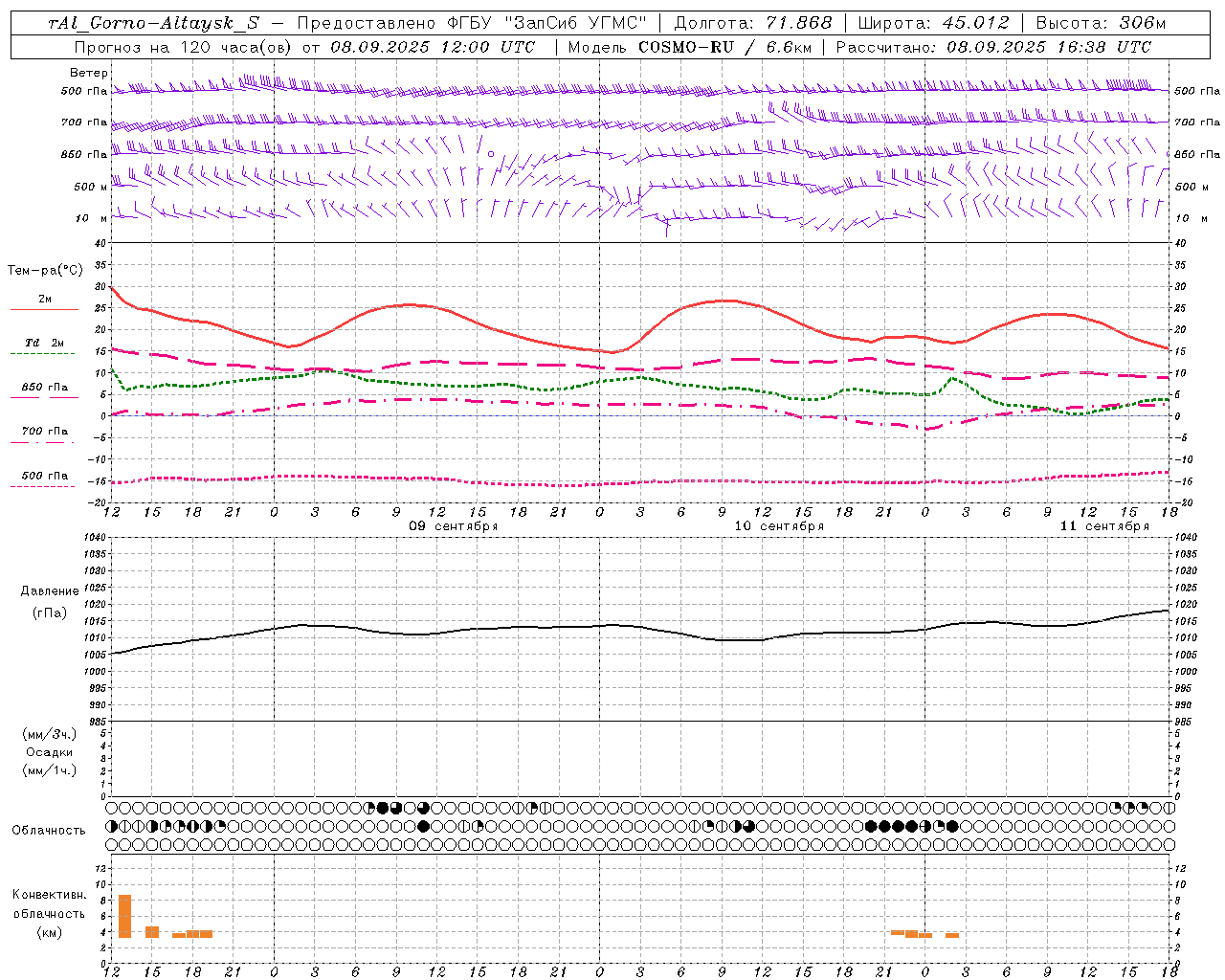
Task: Click the right 1020 pressure axis value
Action: tap(1187, 605)
